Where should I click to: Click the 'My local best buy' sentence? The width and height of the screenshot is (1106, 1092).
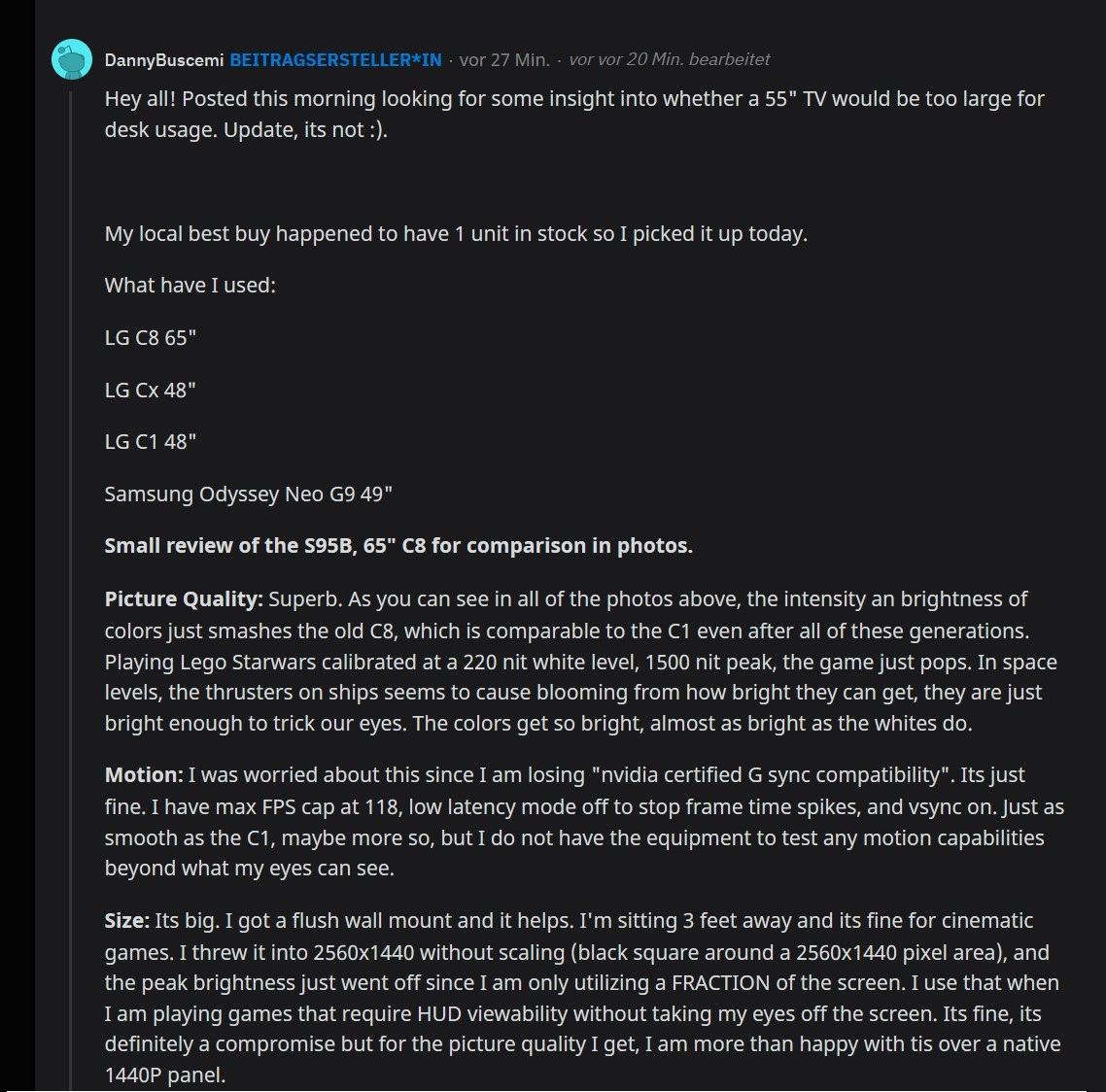(x=456, y=233)
